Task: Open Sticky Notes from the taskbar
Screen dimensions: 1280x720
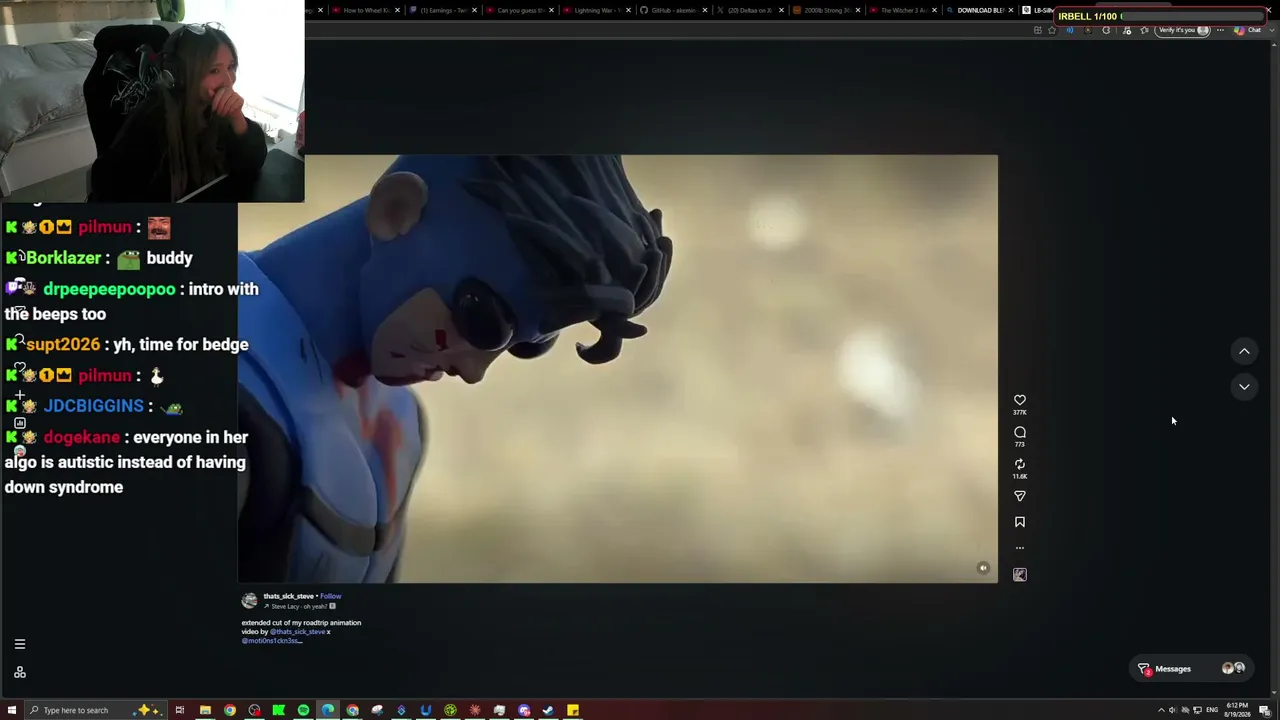Action: (573, 710)
